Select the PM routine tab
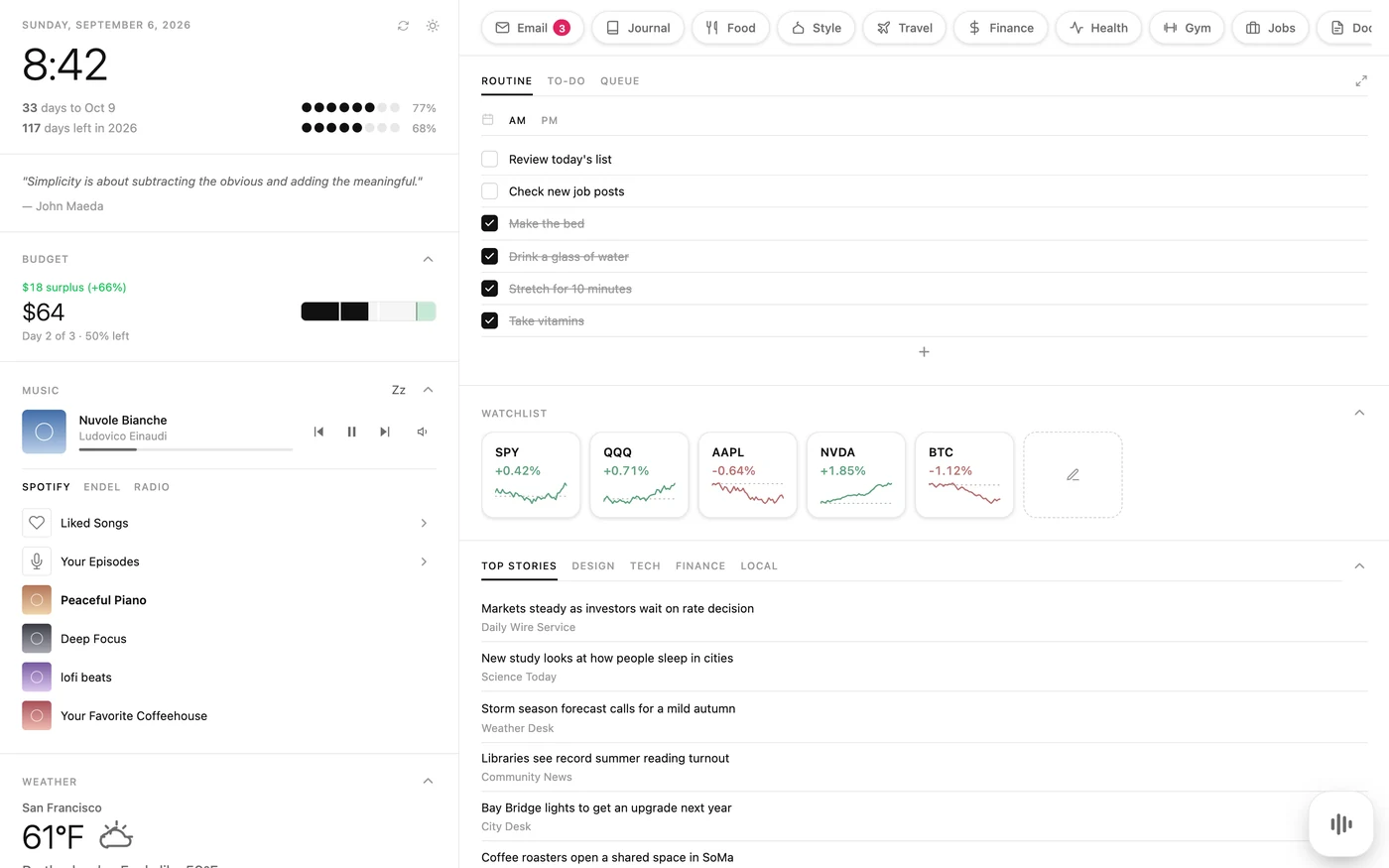The image size is (1389, 868). coord(550,120)
